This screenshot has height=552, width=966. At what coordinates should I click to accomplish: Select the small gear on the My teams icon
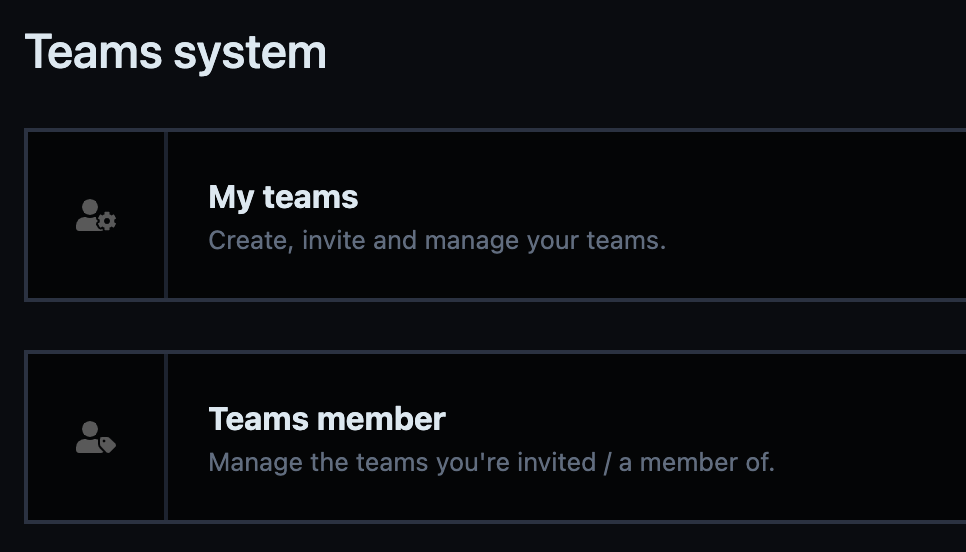107,221
